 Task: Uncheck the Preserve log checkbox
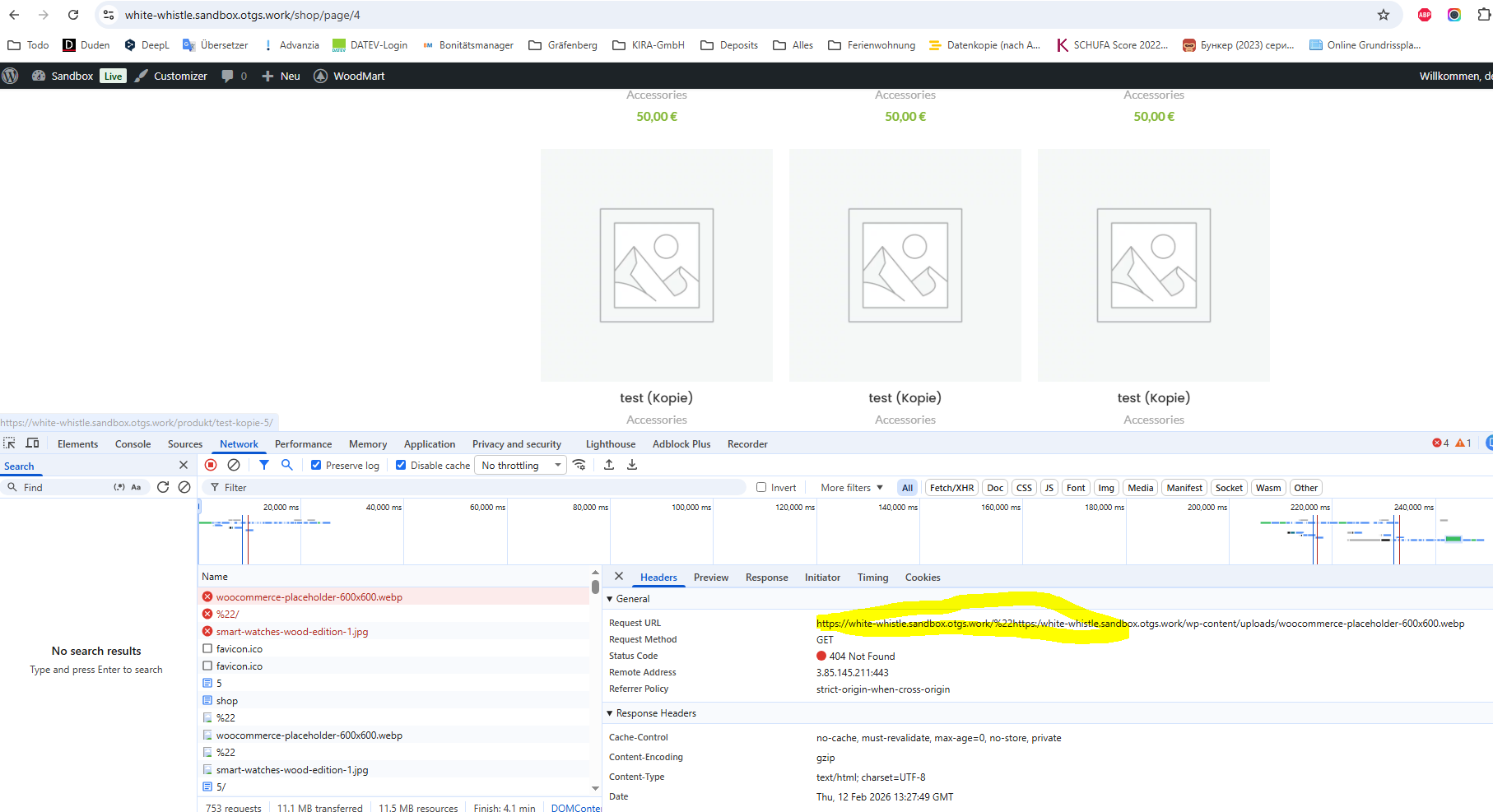click(316, 465)
